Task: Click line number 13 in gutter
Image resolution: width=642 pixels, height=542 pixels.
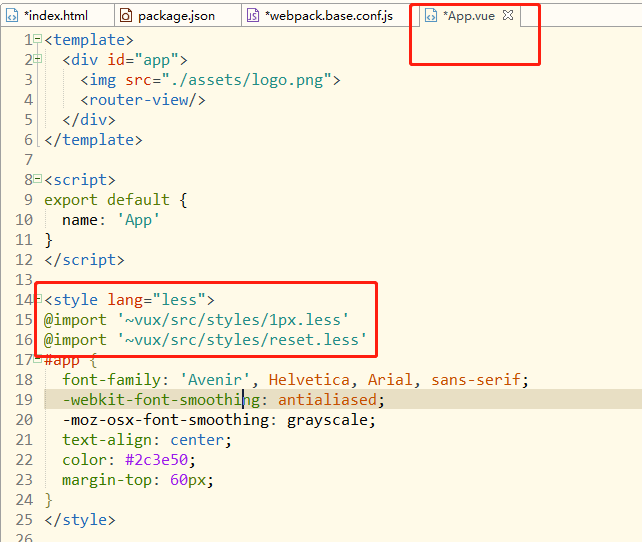Action: (x=24, y=280)
